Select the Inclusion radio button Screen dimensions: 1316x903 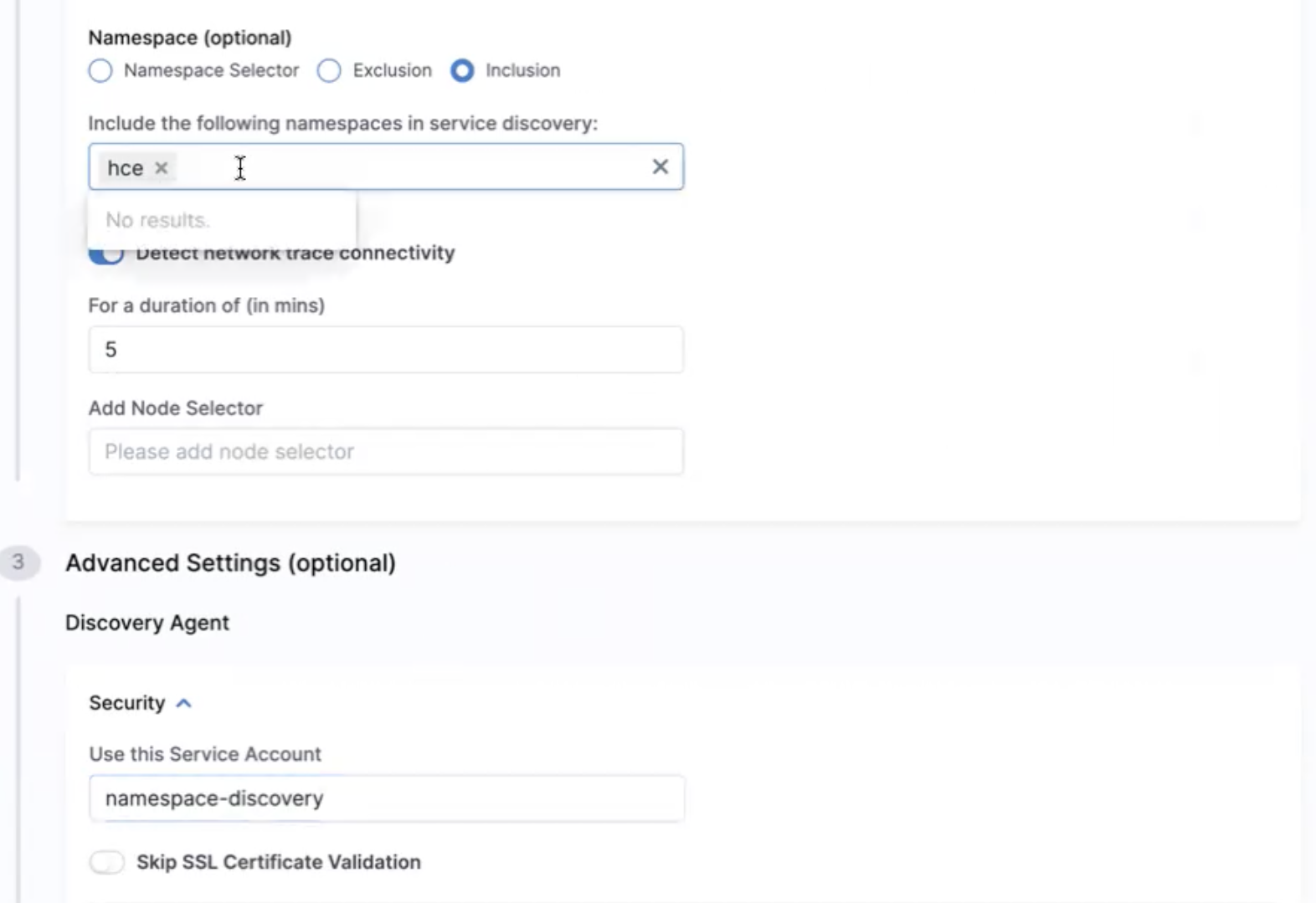pos(462,71)
